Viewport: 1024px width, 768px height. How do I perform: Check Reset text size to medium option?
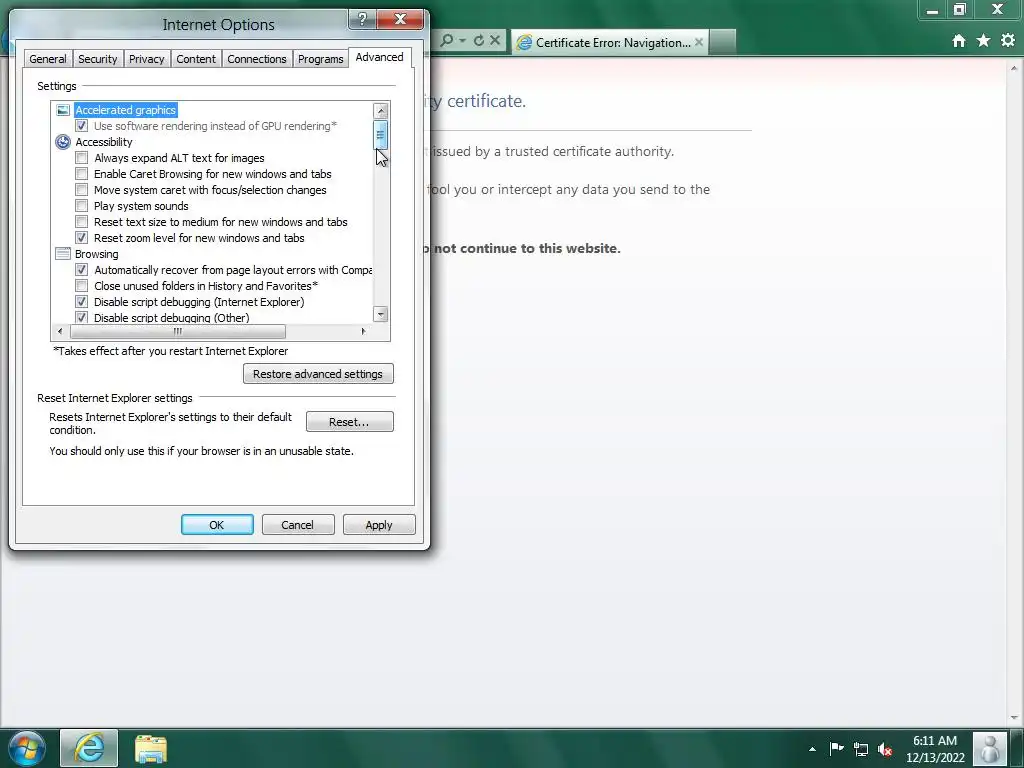coord(82,222)
